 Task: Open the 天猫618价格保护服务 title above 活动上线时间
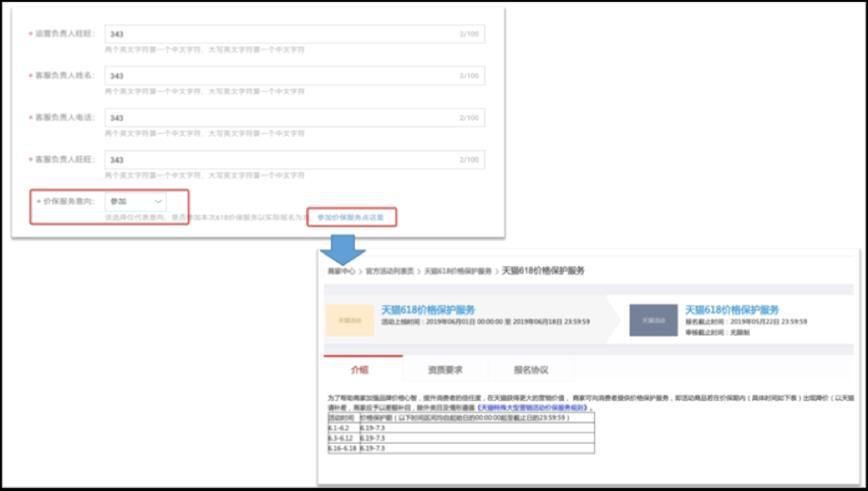point(428,310)
